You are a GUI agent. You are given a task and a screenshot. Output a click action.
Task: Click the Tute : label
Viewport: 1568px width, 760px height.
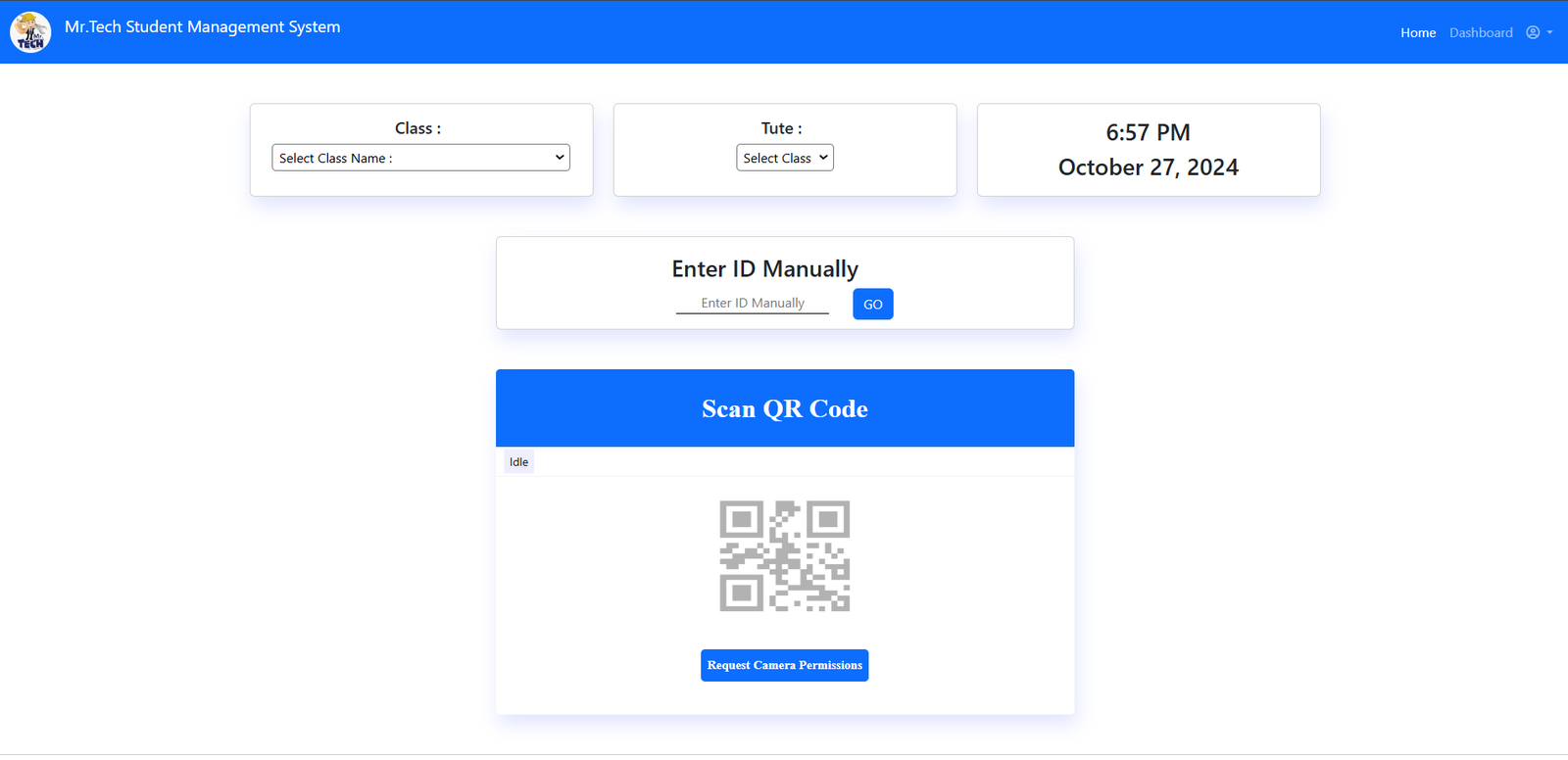[781, 128]
